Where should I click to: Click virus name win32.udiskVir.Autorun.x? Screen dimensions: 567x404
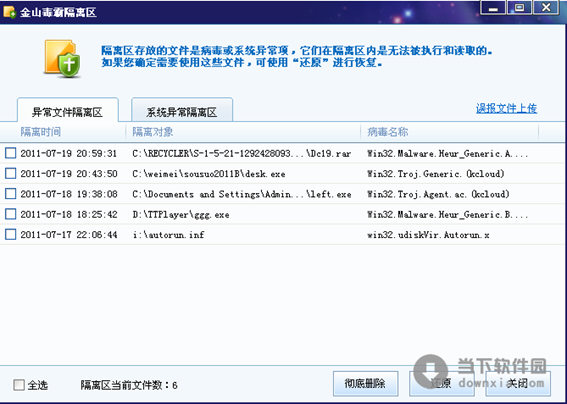tap(429, 234)
